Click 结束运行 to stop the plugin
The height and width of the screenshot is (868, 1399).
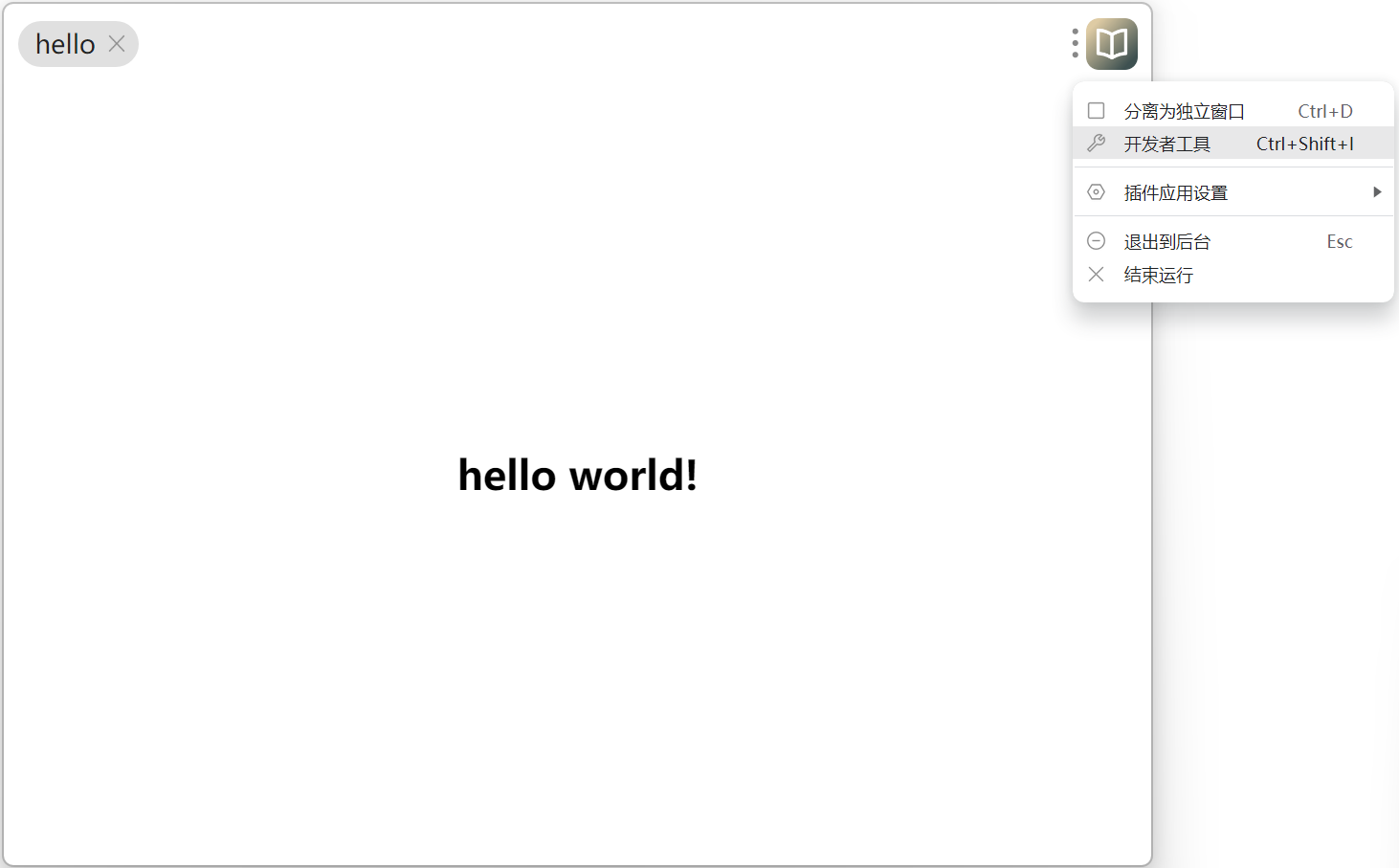pos(1158,275)
